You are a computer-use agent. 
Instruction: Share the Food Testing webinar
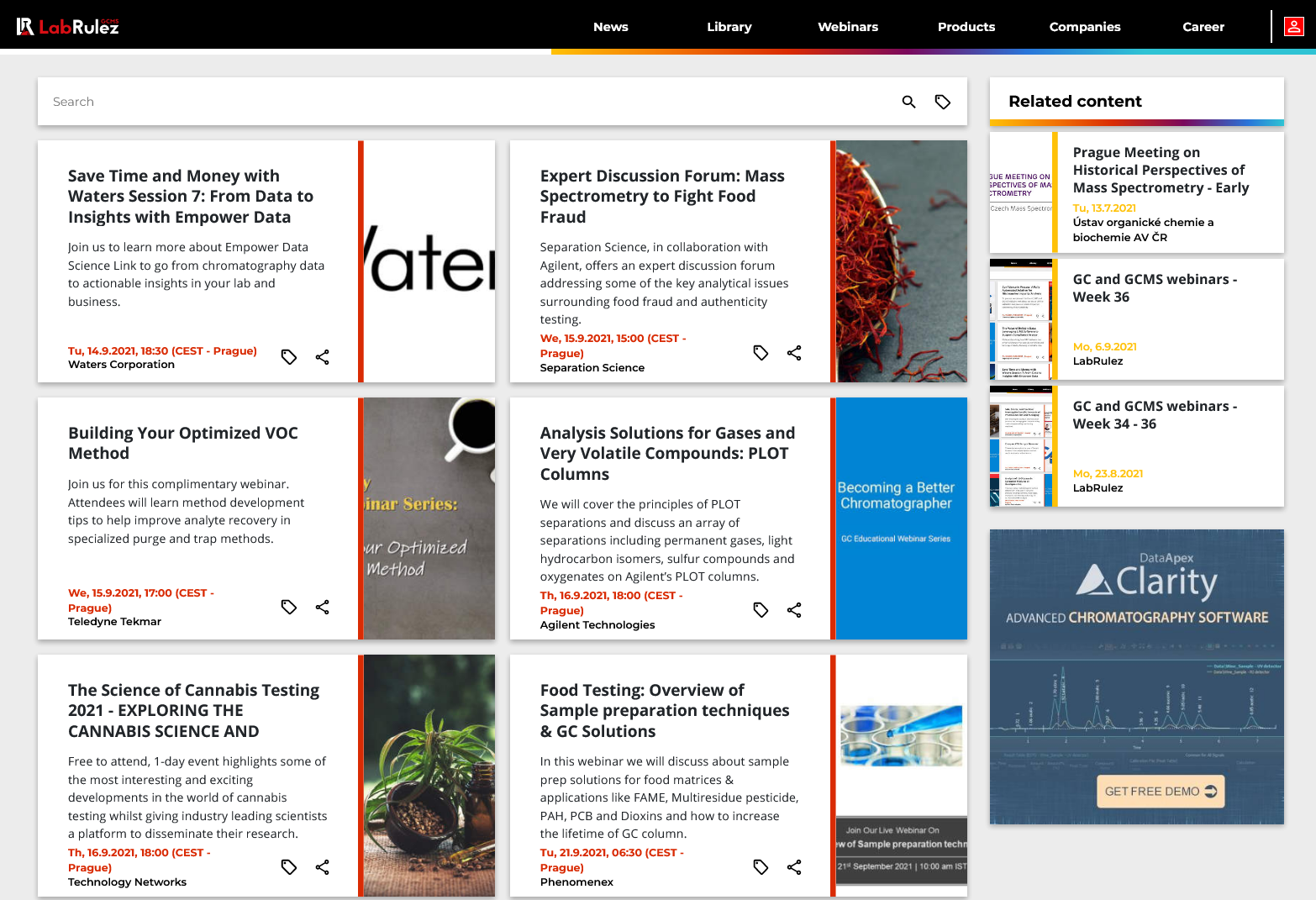click(794, 867)
